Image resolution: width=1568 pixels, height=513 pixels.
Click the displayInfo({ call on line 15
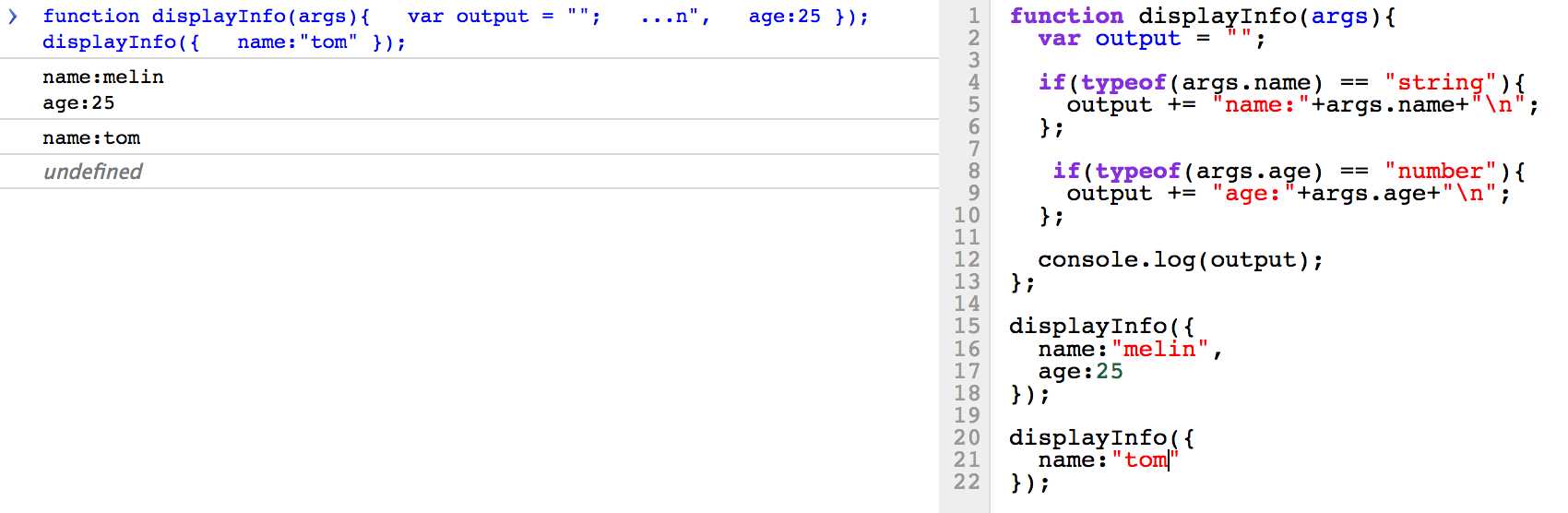(1102, 327)
